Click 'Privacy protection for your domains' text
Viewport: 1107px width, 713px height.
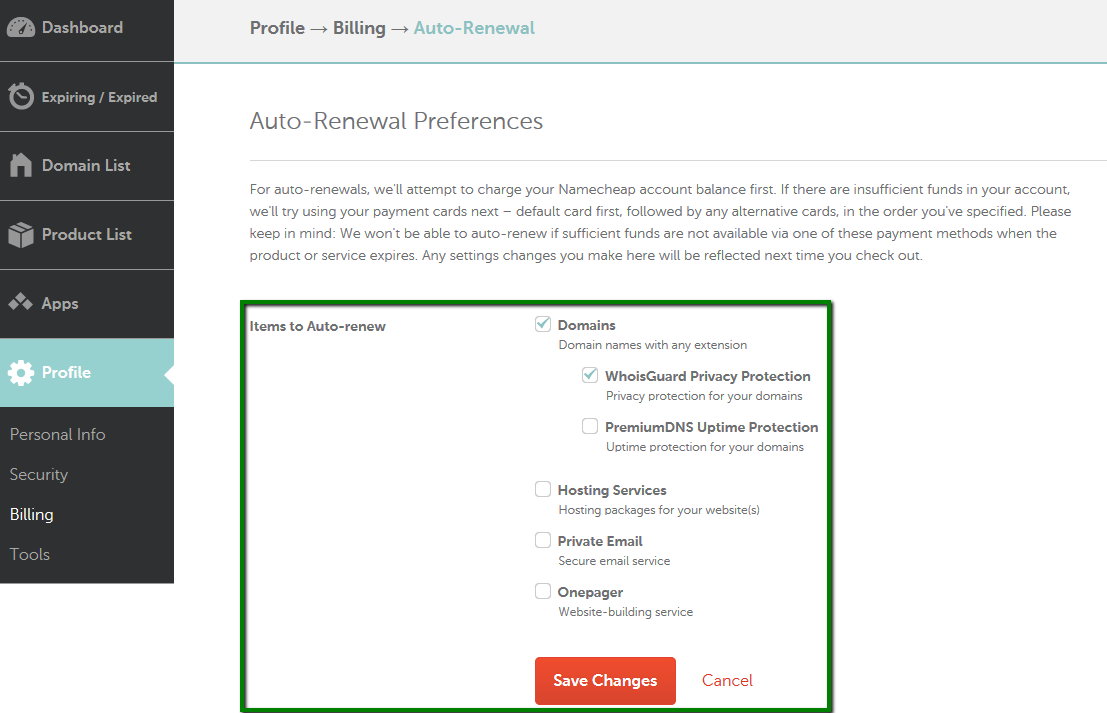click(705, 396)
